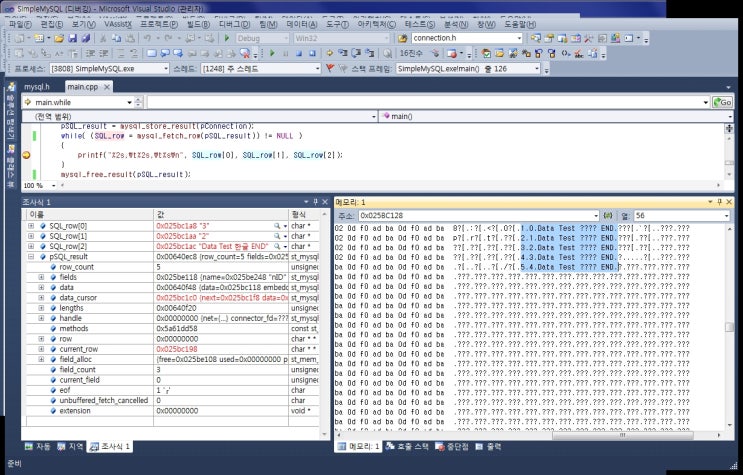743x475 pixels.
Task: Open the 100 % zoom dropdown
Action: pos(54,185)
